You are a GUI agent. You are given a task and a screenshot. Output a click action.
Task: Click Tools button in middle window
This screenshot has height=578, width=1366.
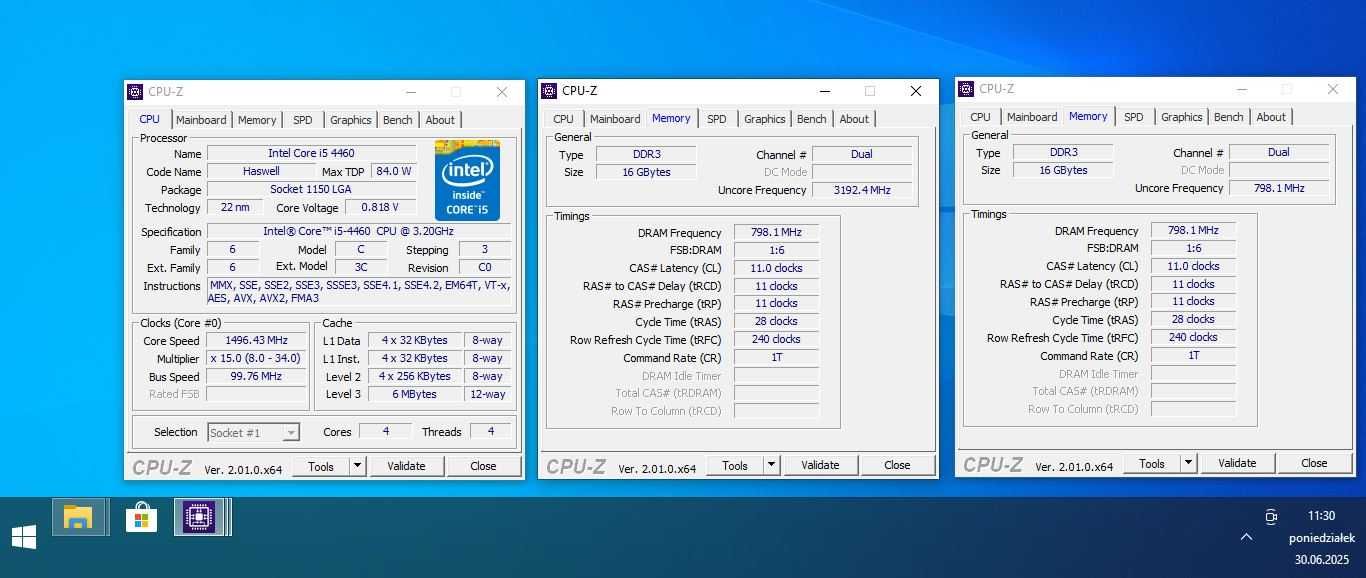(x=735, y=465)
